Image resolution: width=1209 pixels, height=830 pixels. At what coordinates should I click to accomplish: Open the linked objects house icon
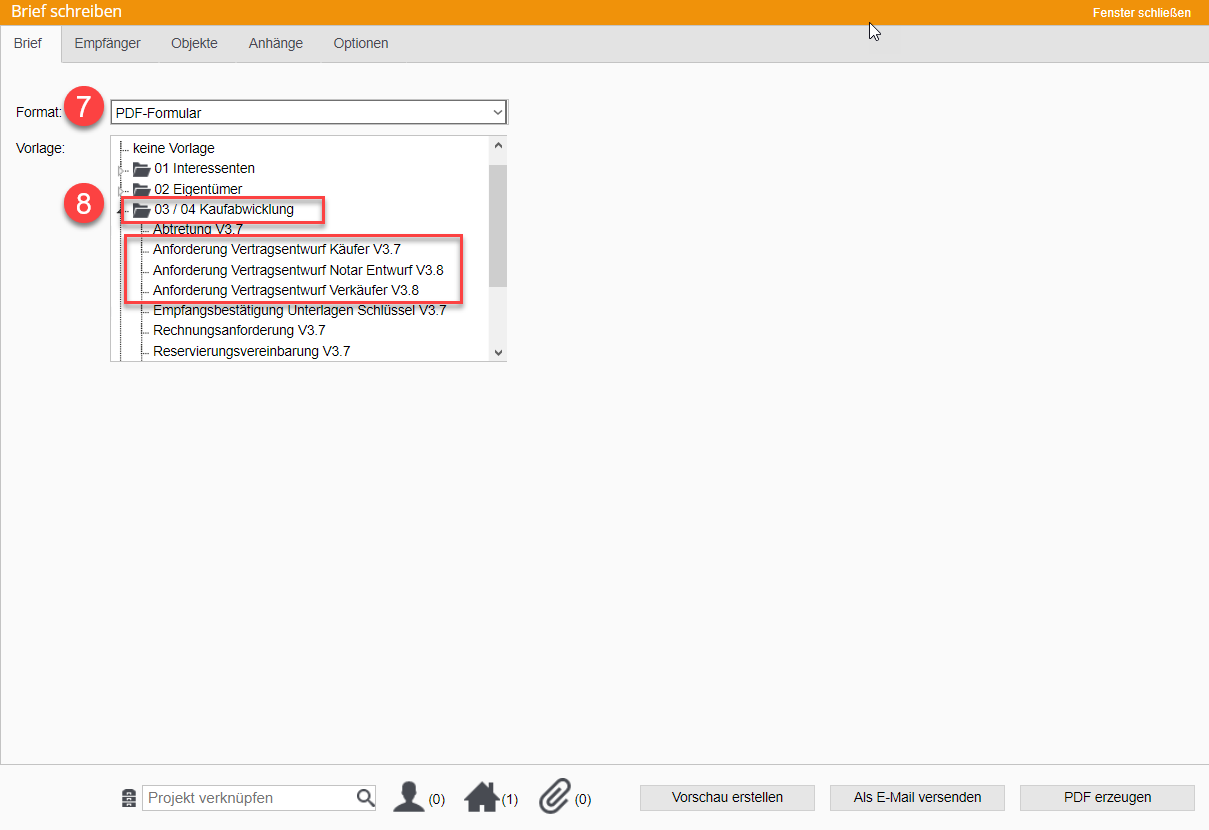pos(482,797)
